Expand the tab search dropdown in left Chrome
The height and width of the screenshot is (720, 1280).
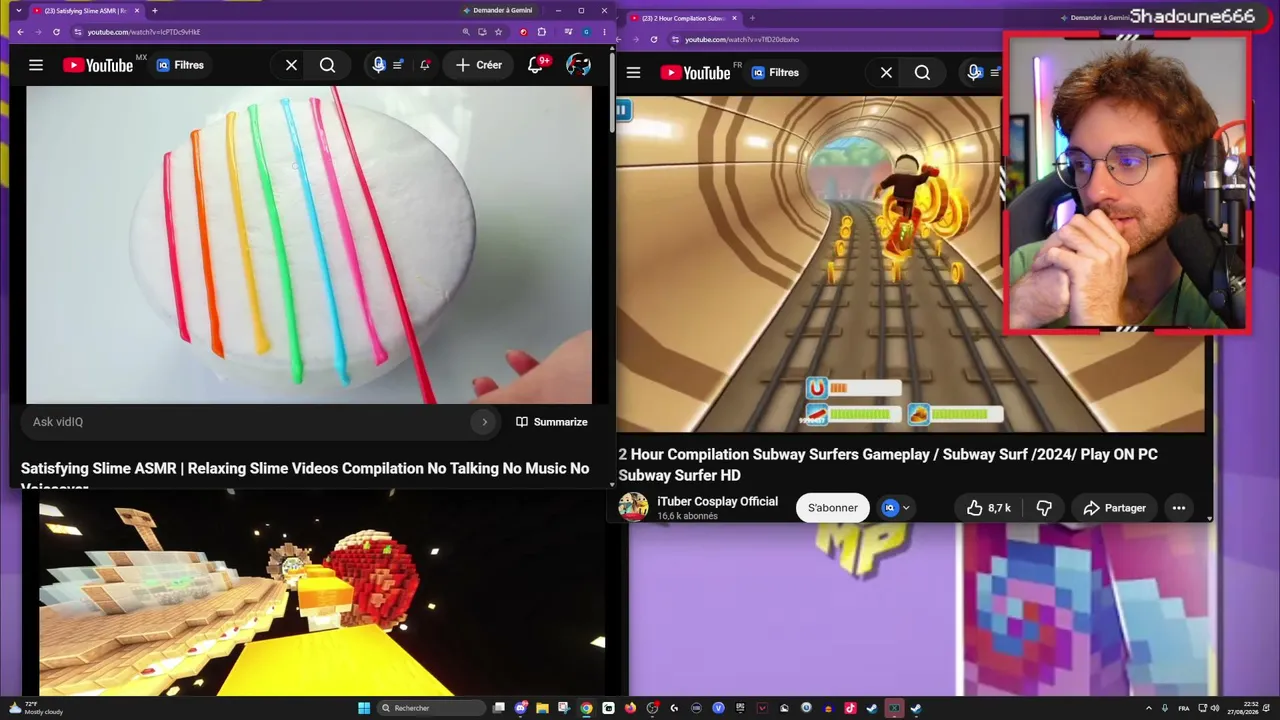pos(18,11)
